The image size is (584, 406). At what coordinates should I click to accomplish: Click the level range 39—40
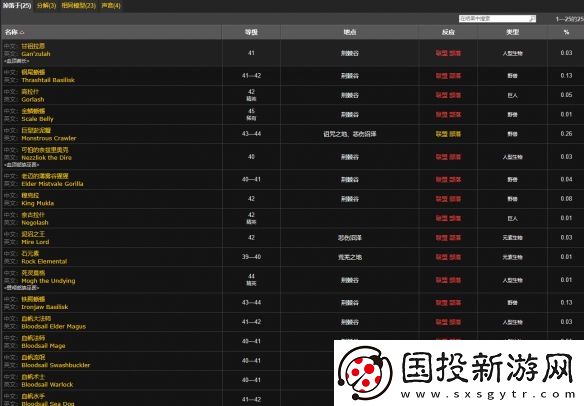251,257
